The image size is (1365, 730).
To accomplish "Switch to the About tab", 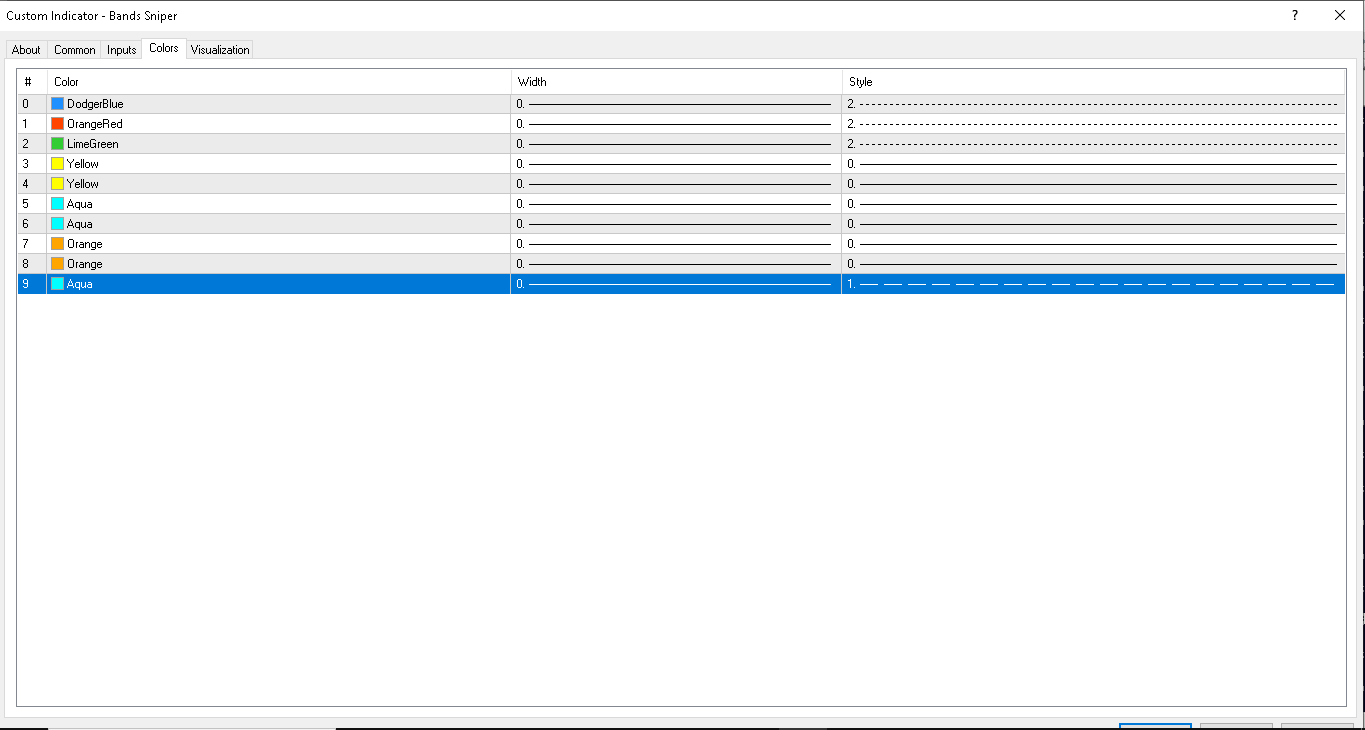I will coord(26,50).
